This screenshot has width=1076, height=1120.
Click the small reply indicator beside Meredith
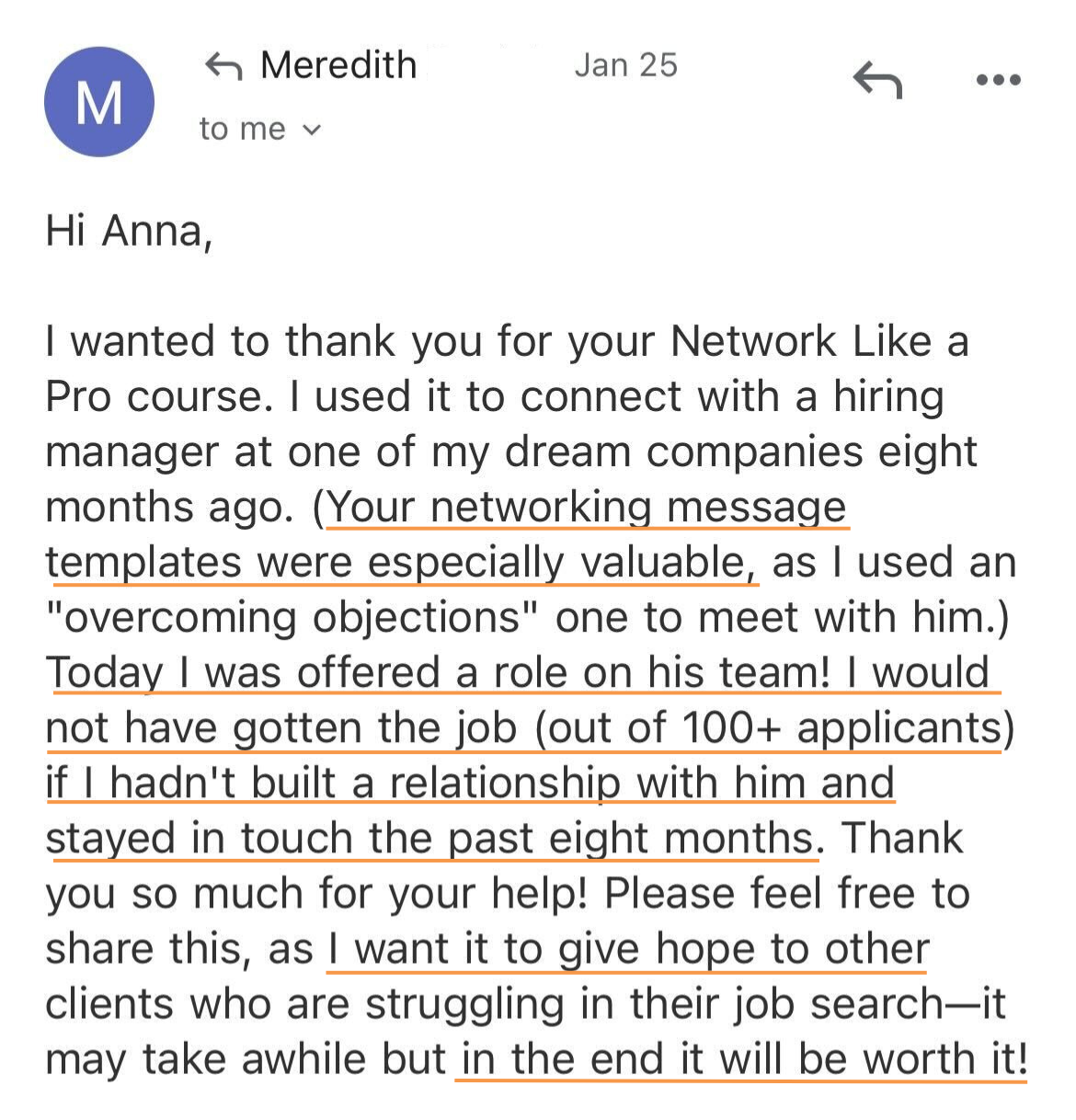(223, 65)
